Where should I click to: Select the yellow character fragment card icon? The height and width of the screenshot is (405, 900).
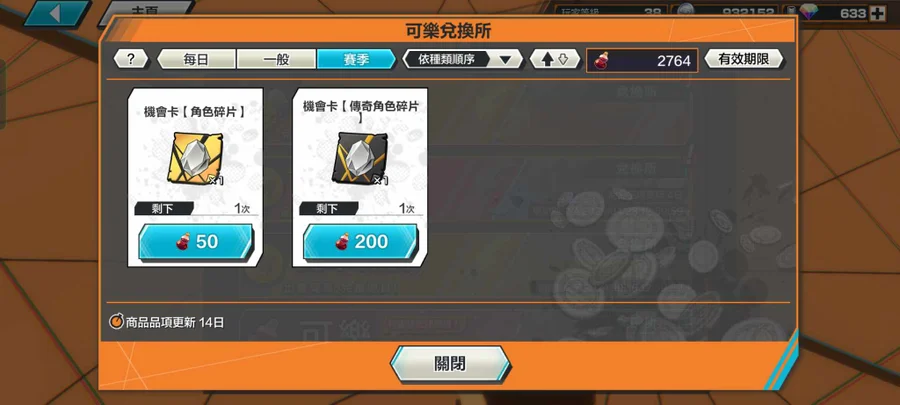click(x=195, y=157)
